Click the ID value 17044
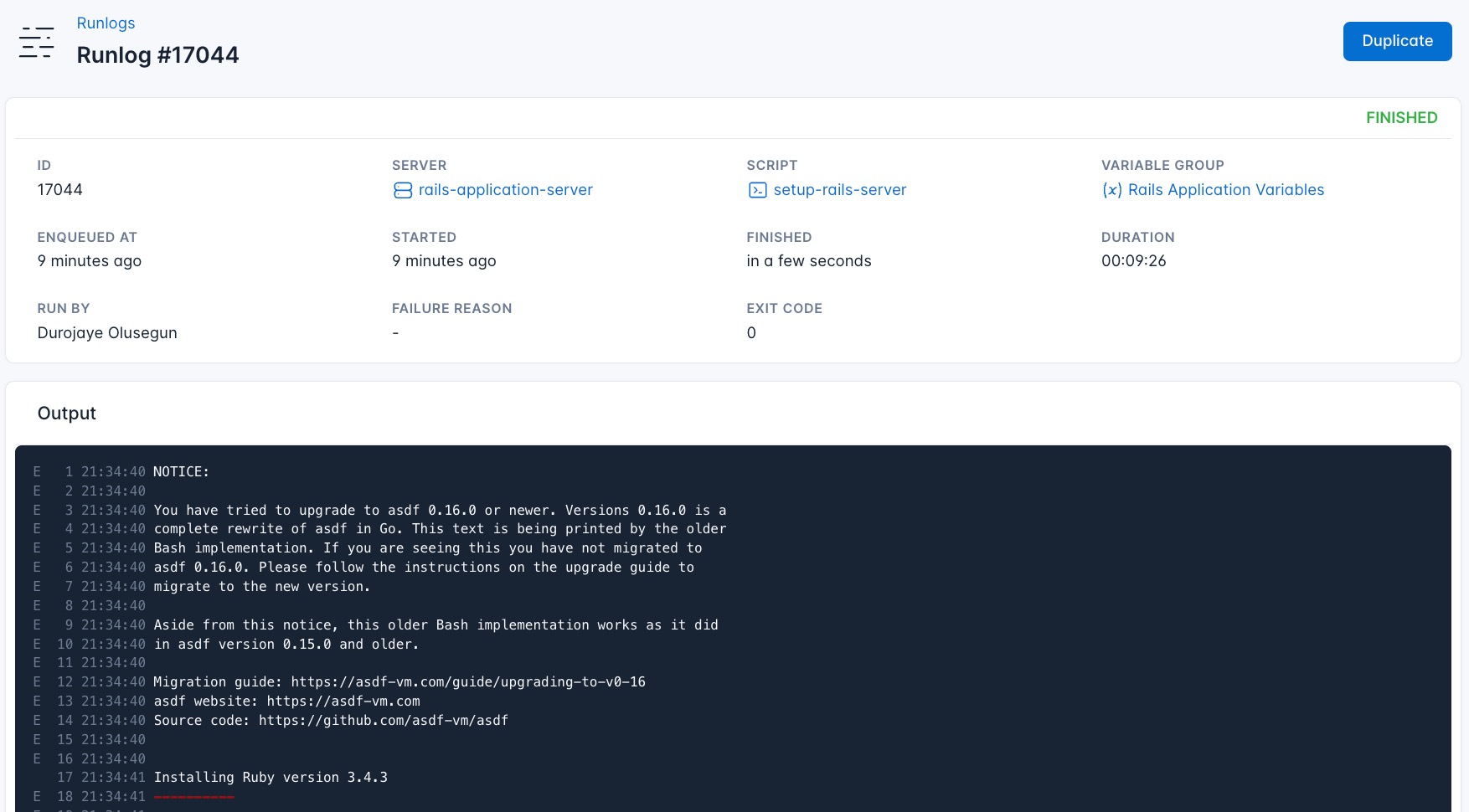The image size is (1469, 812). 59,190
